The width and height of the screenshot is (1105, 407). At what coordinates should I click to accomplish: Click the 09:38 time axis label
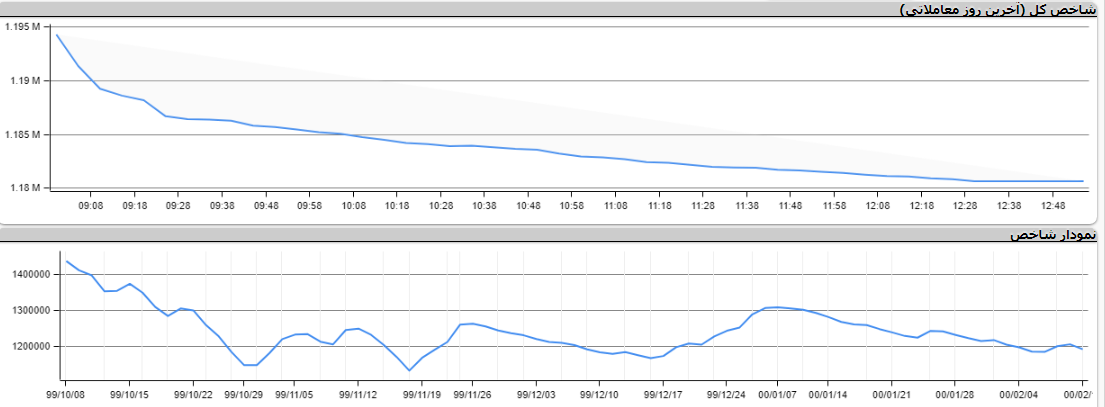tap(222, 205)
